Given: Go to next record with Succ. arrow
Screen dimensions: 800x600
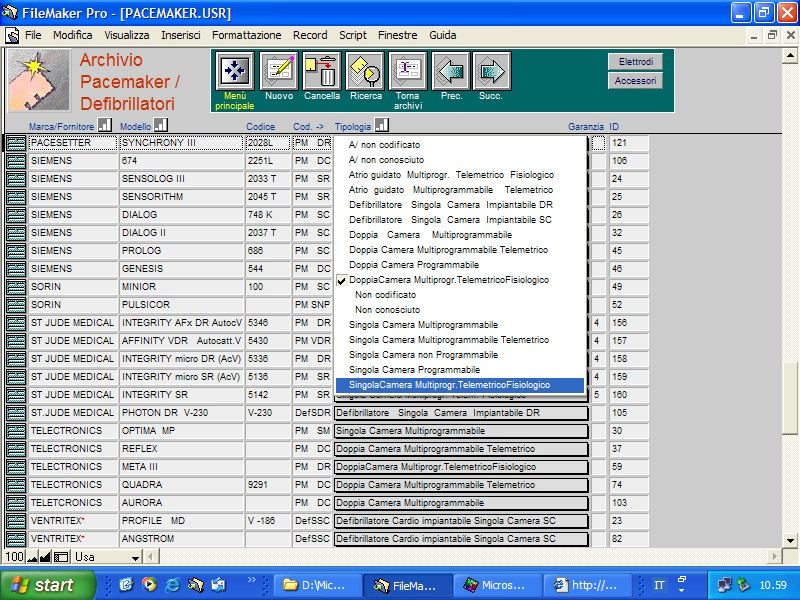Looking at the screenshot, I should tap(491, 72).
